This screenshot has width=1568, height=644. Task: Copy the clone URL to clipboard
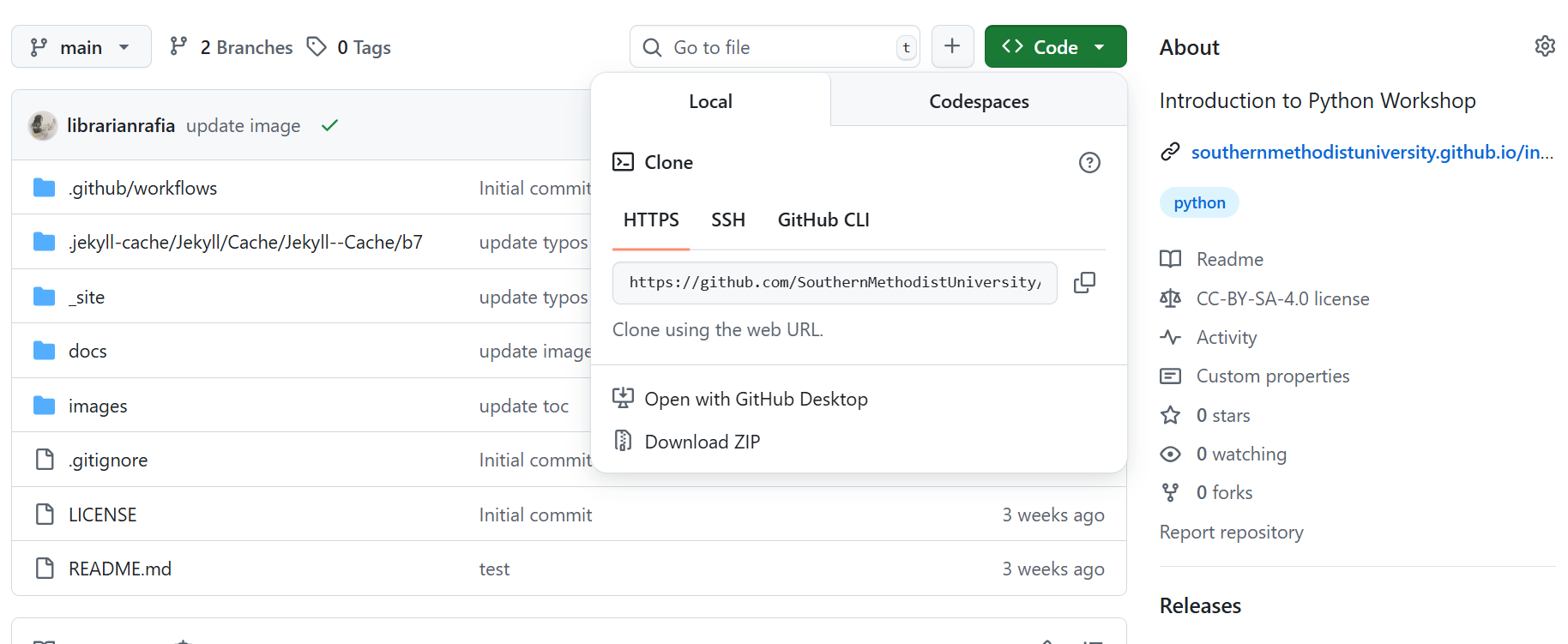point(1084,282)
